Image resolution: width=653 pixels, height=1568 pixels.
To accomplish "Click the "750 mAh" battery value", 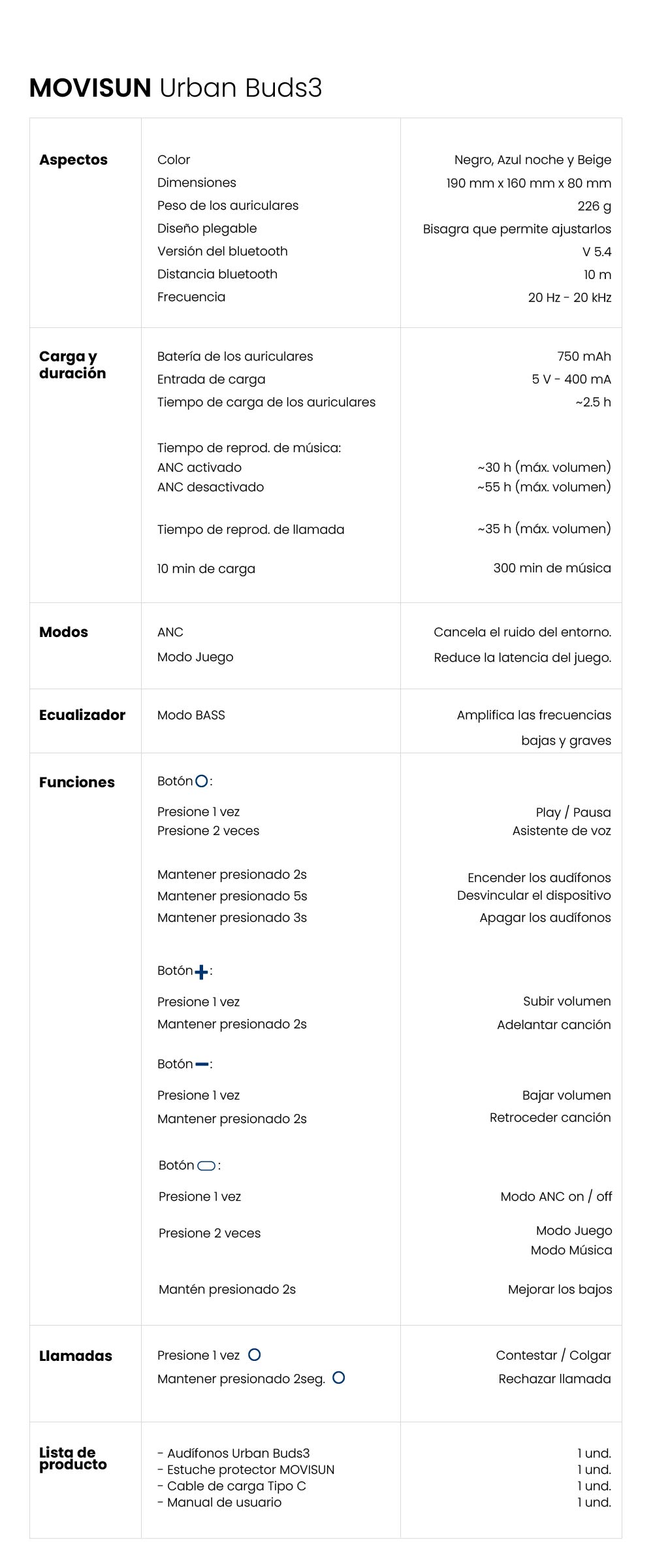I will [584, 356].
